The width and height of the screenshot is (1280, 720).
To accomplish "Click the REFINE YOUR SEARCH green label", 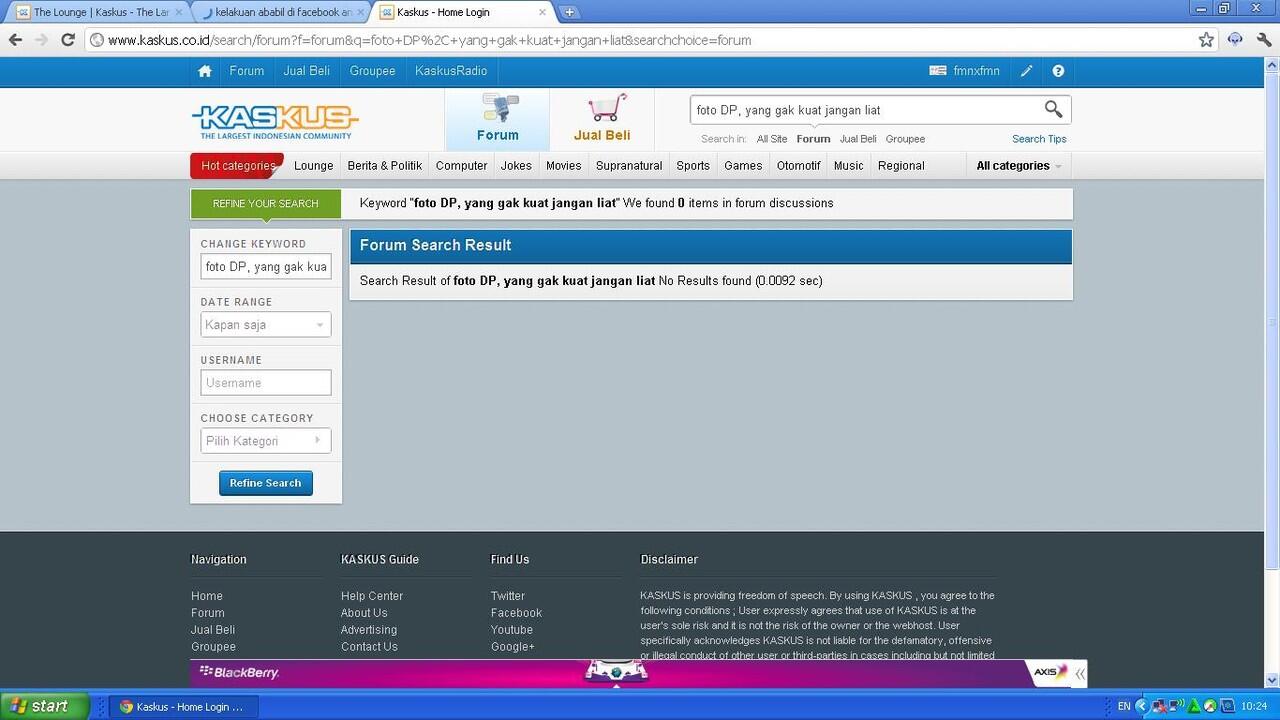I will click(x=266, y=204).
